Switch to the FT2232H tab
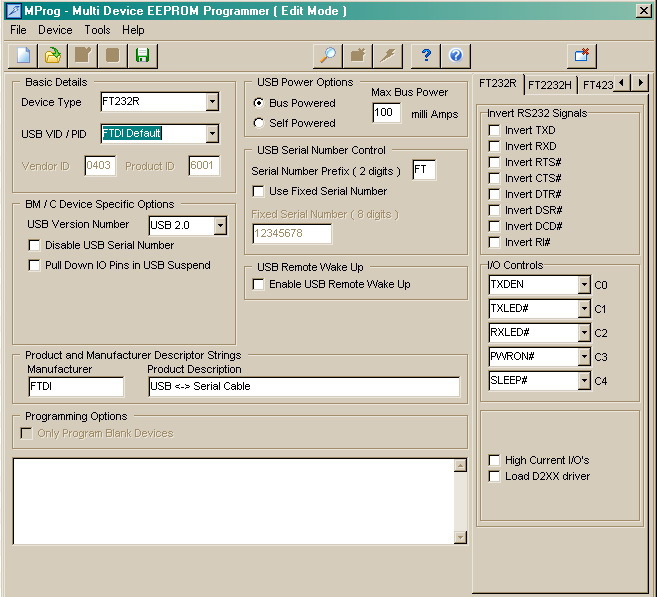 [551, 84]
